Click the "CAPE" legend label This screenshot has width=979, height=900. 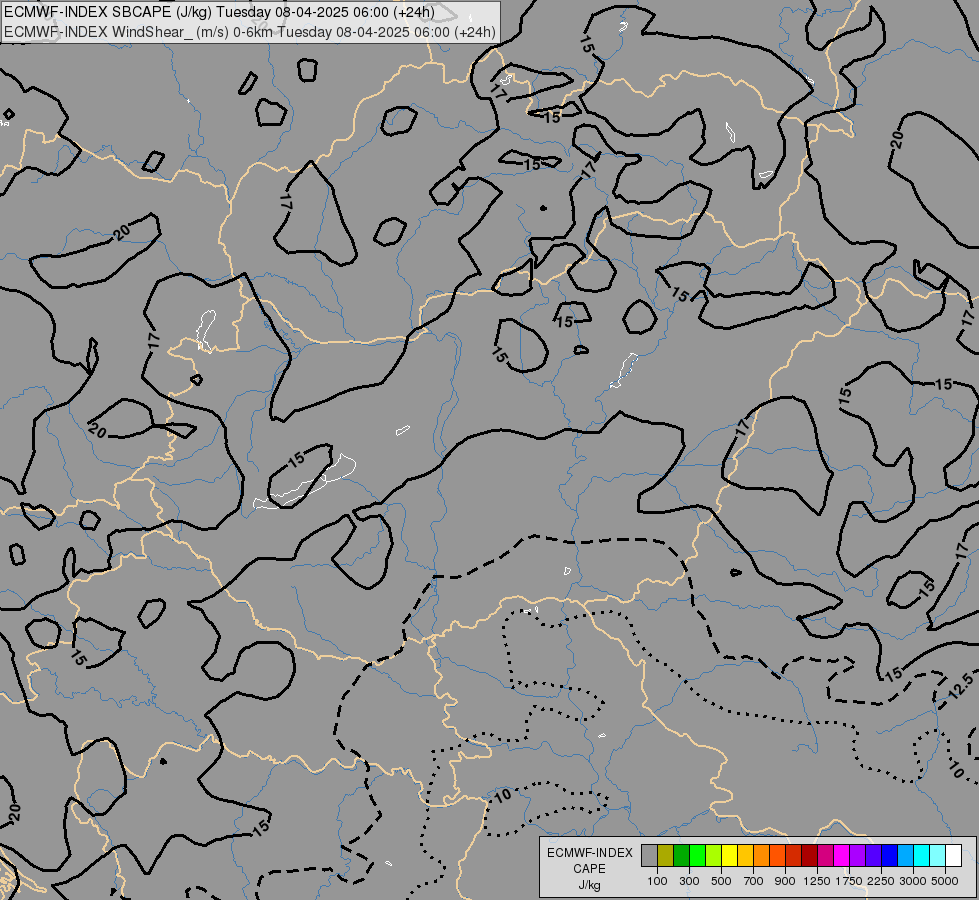[589, 869]
